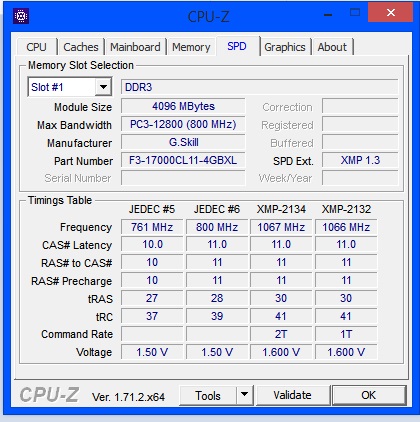Image resolution: width=420 pixels, height=422 pixels.
Task: Click the DDR3 memory type field
Action: 259,87
